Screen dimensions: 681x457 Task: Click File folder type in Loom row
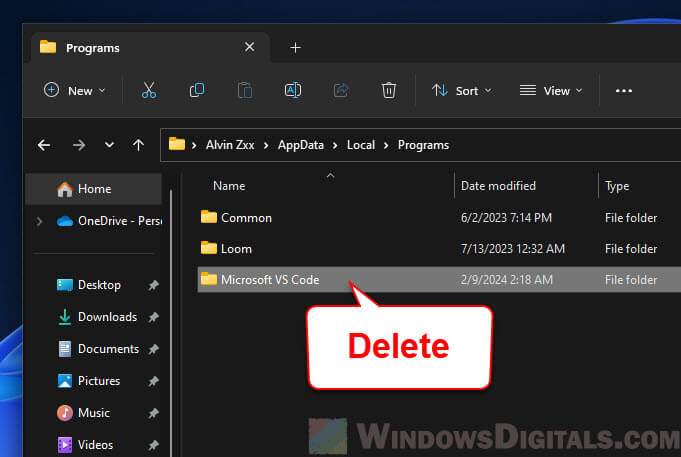(x=631, y=249)
